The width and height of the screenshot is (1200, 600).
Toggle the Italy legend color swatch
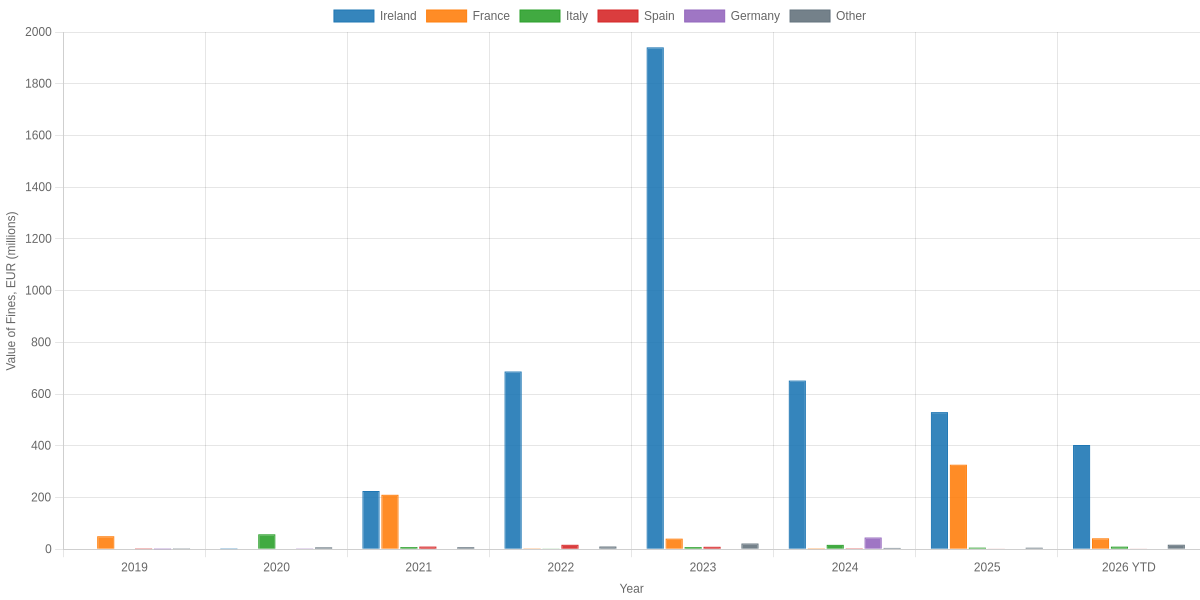tap(540, 16)
